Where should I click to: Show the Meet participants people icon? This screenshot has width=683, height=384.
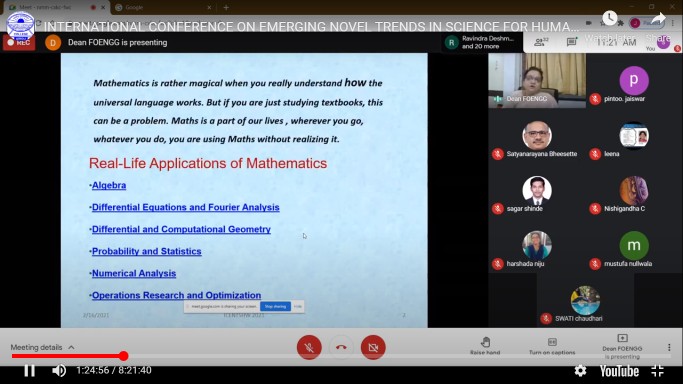540,42
